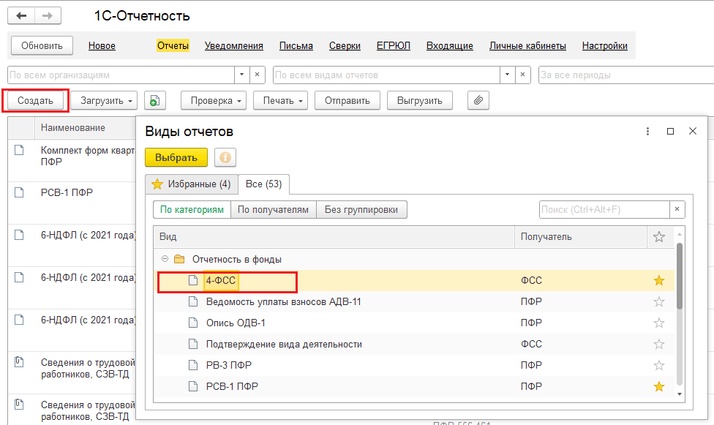Toggle the favorite star for Опись ОДВ-1
Screen dimensions: 714x425
pyautogui.click(x=658, y=323)
